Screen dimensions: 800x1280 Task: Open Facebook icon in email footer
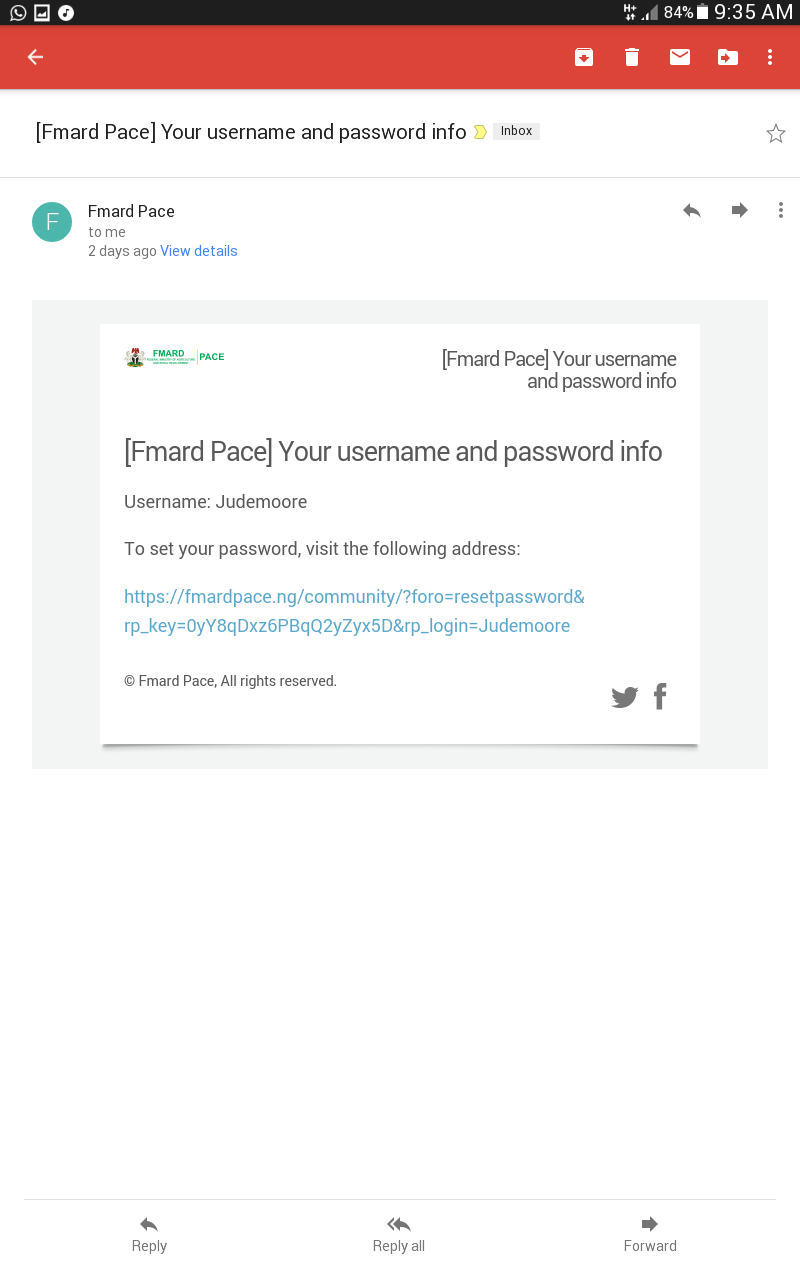(660, 696)
